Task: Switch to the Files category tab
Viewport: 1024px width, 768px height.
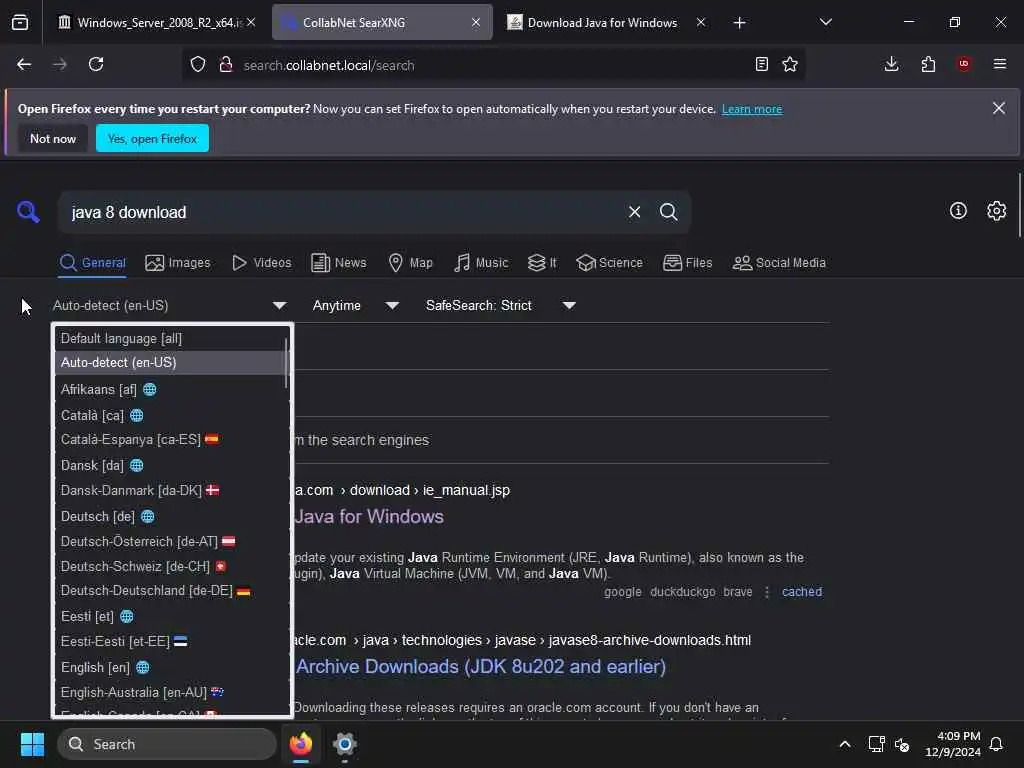Action: tap(687, 263)
